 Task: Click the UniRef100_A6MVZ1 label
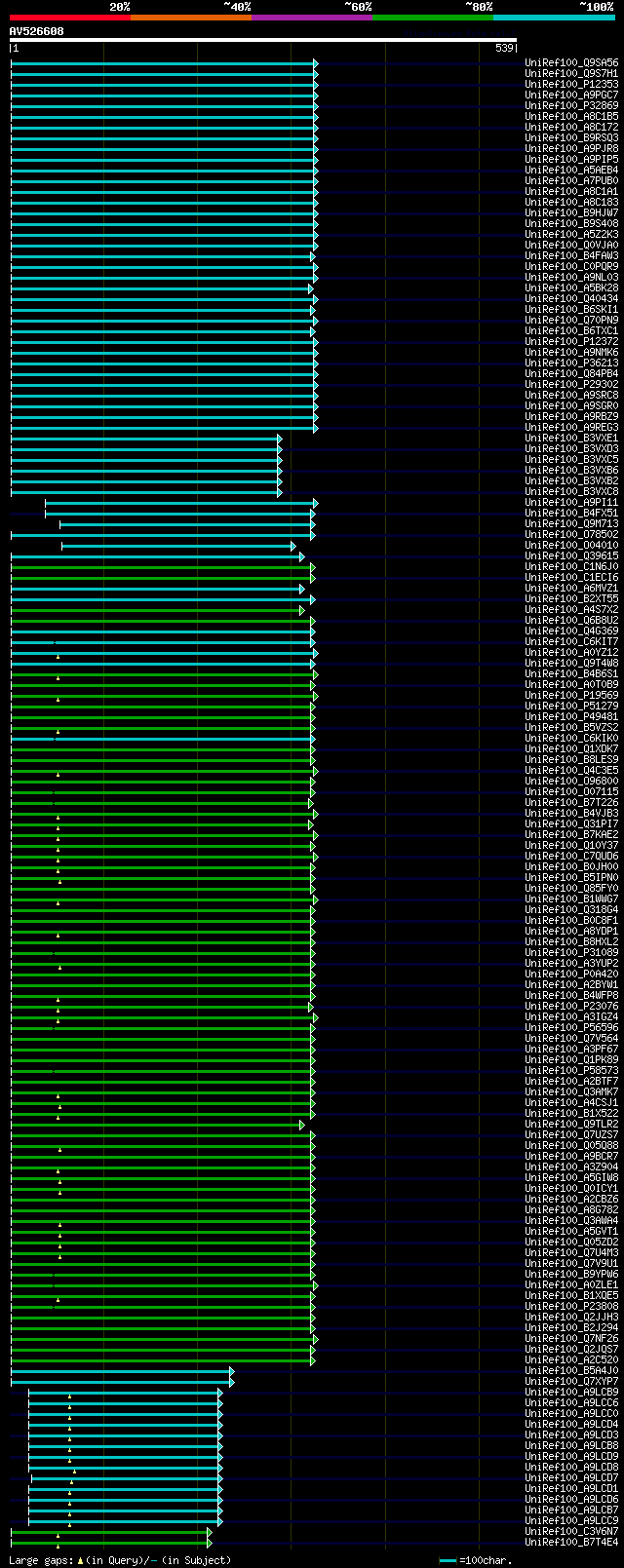(571, 589)
